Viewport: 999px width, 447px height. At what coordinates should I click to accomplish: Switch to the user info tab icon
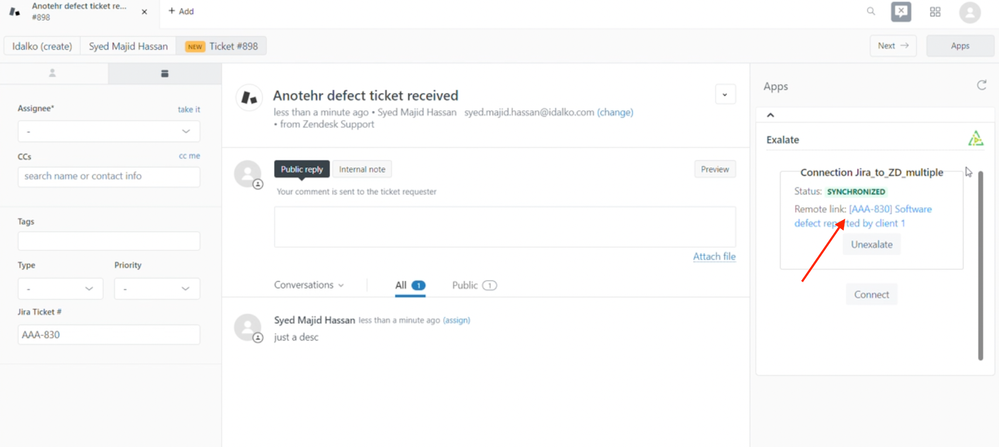pyautogui.click(x=53, y=73)
